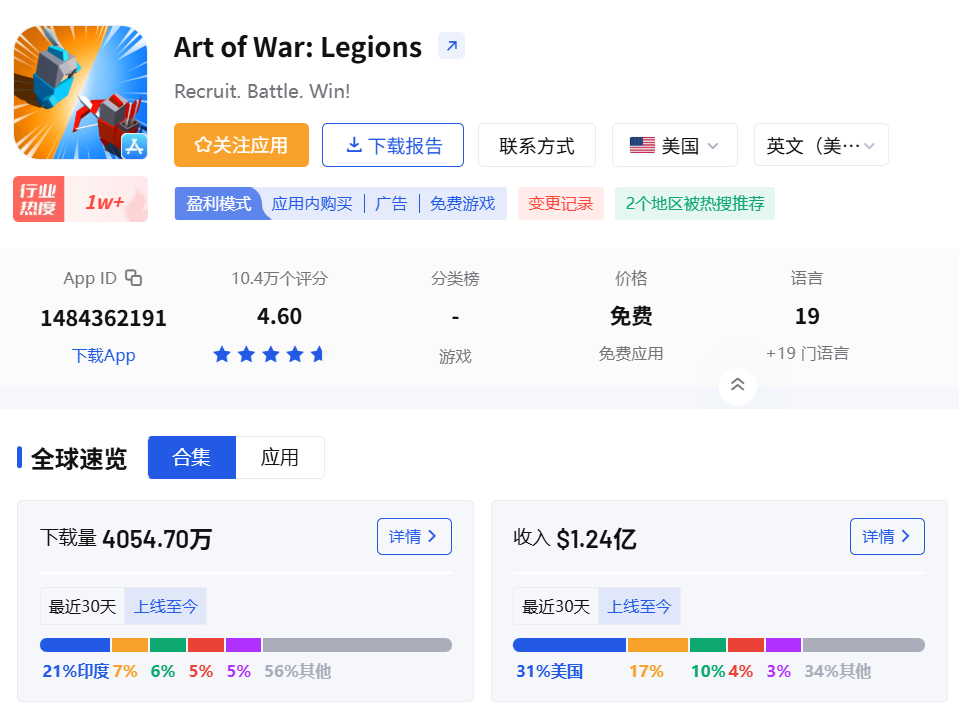Click the 变更记录 tag
959x704 pixels.
click(x=560, y=203)
